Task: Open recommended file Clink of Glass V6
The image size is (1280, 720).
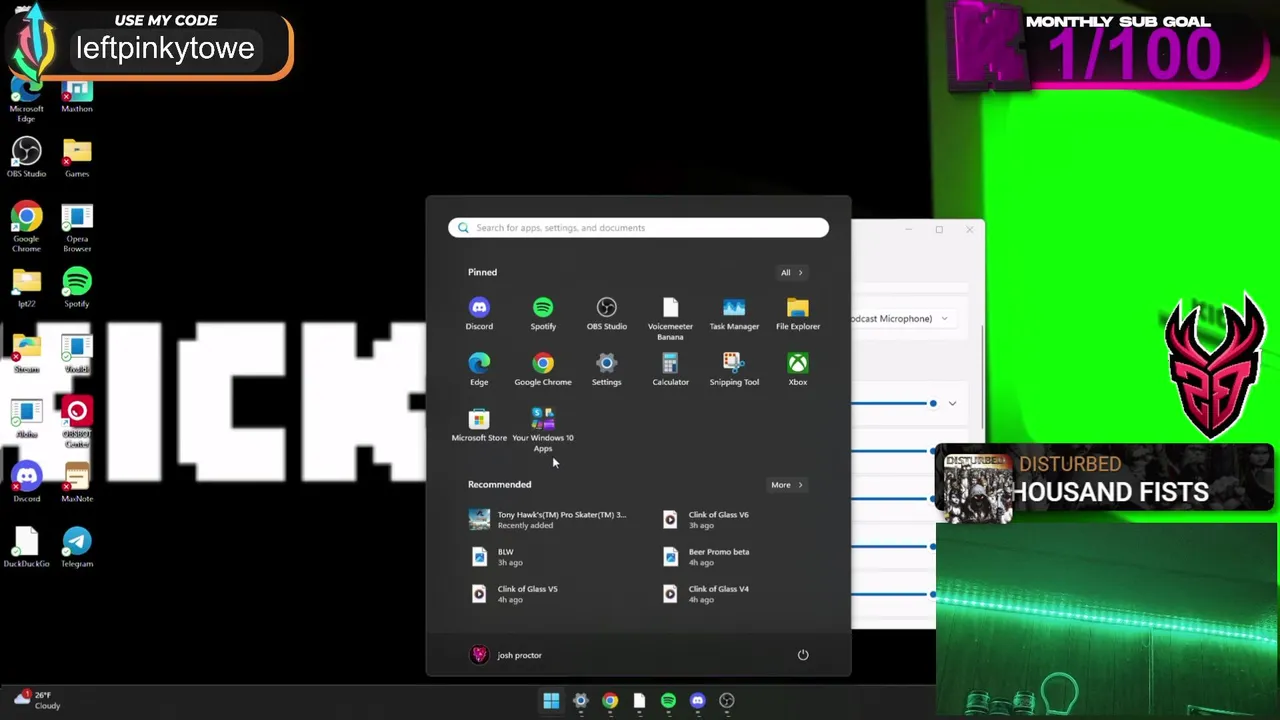Action: (706, 520)
